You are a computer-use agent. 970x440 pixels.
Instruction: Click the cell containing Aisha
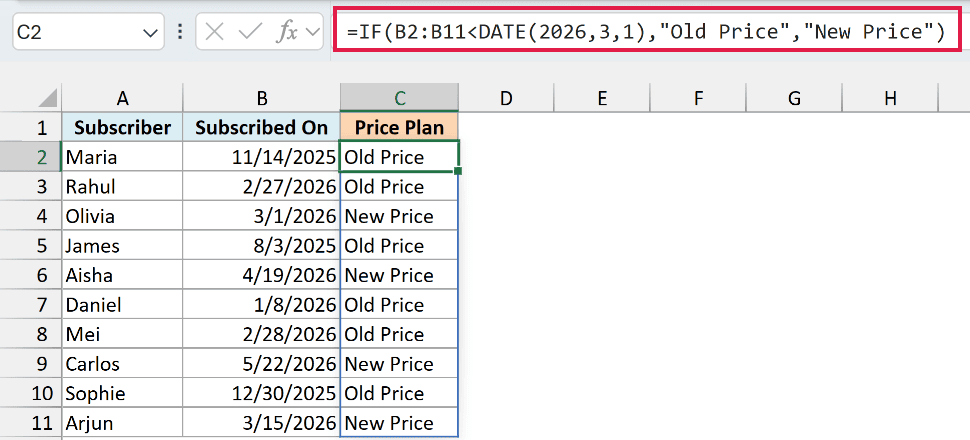pos(122,275)
